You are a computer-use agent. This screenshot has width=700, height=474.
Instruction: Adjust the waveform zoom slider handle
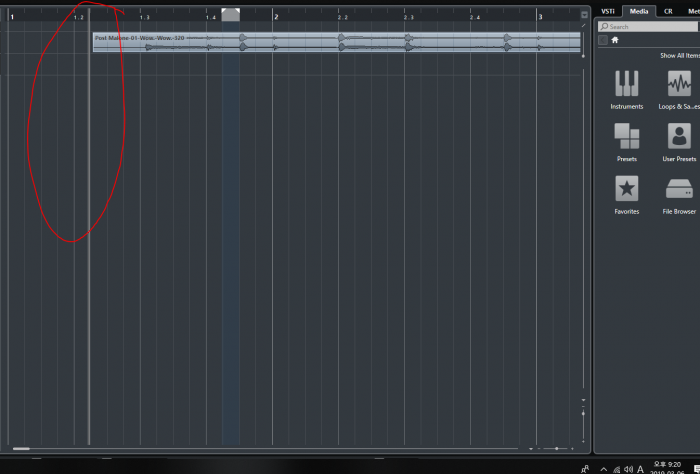click(x=583, y=56)
